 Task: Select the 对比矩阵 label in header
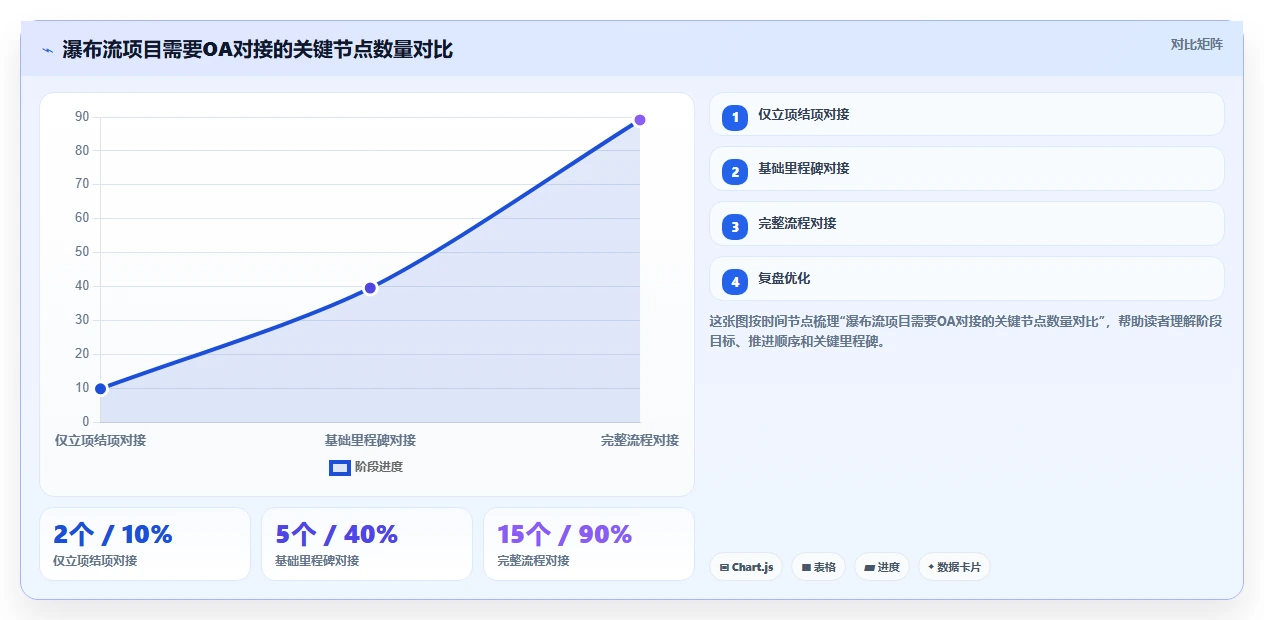1197,44
